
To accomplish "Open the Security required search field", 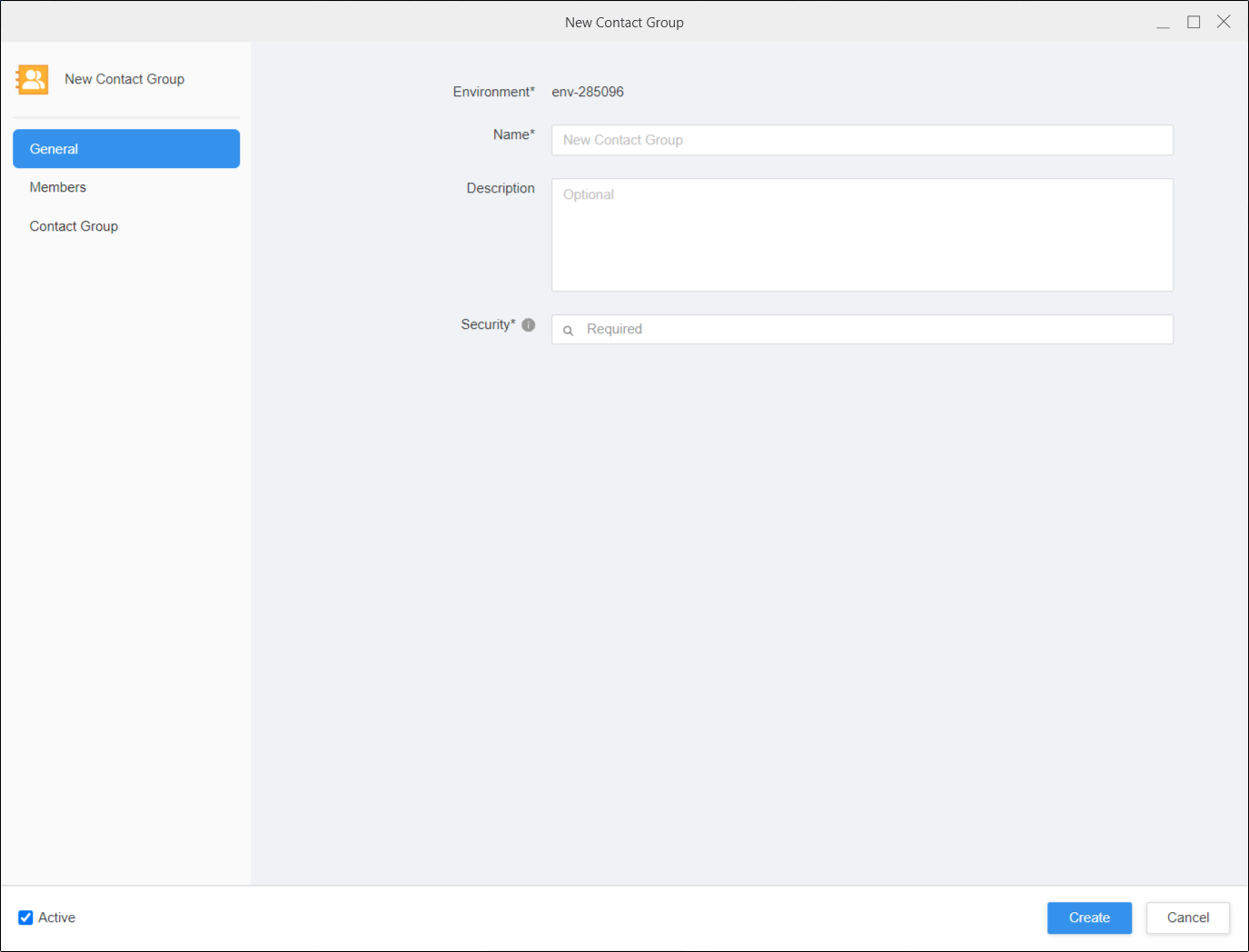I will pos(872,330).
